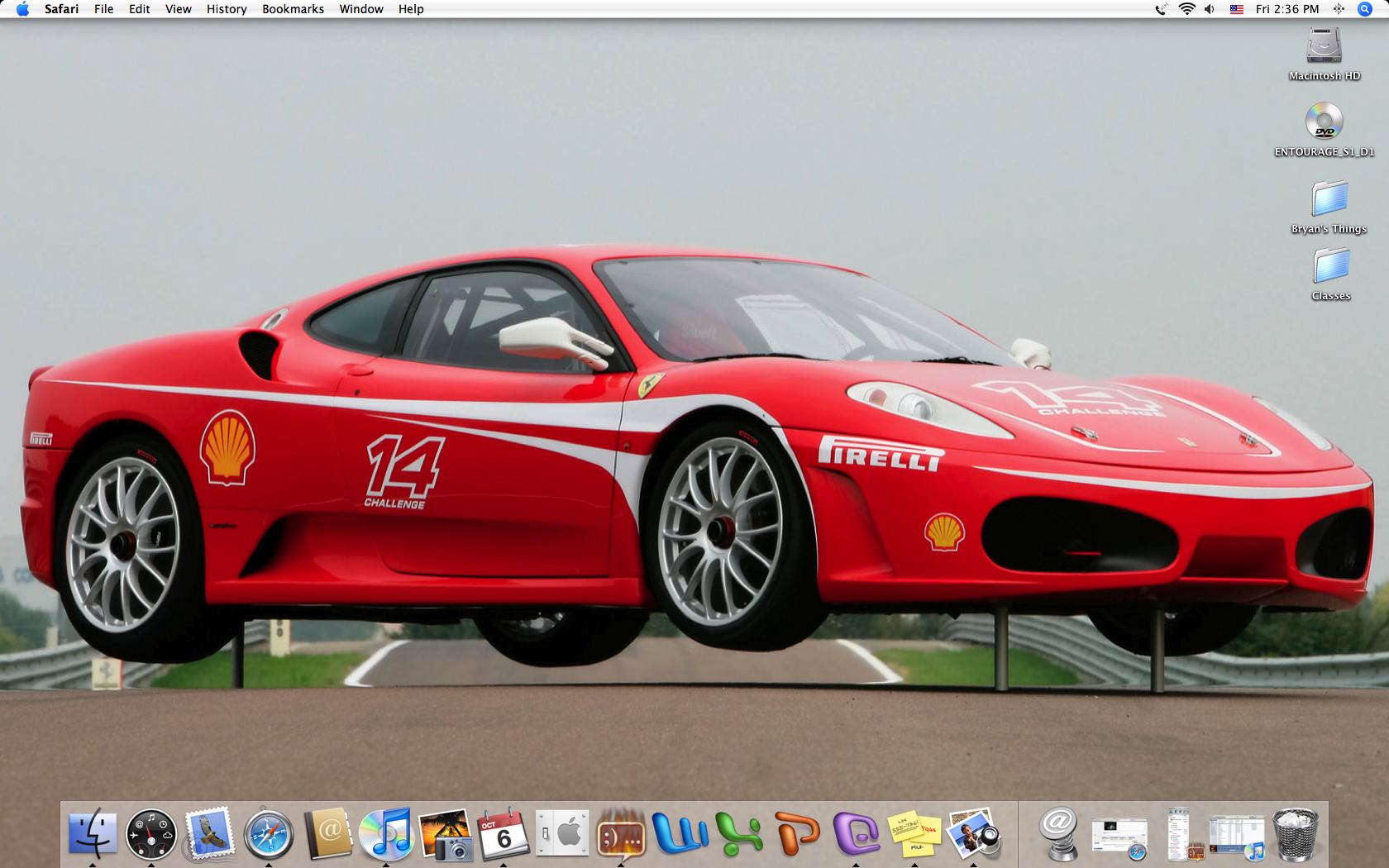Open Stickies from the dock
The width and height of the screenshot is (1389, 868).
click(914, 834)
